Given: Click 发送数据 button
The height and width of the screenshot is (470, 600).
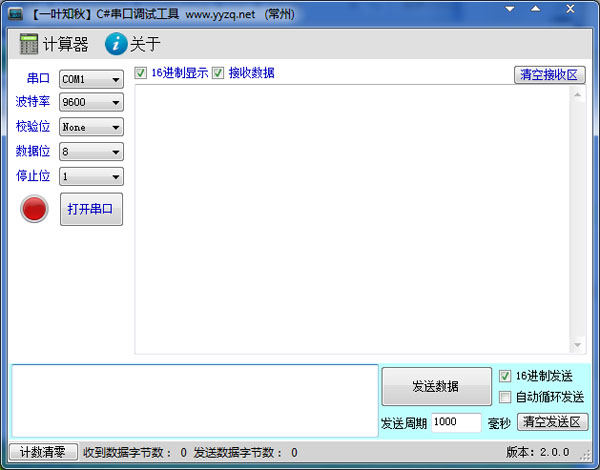Looking at the screenshot, I should pos(437,386).
